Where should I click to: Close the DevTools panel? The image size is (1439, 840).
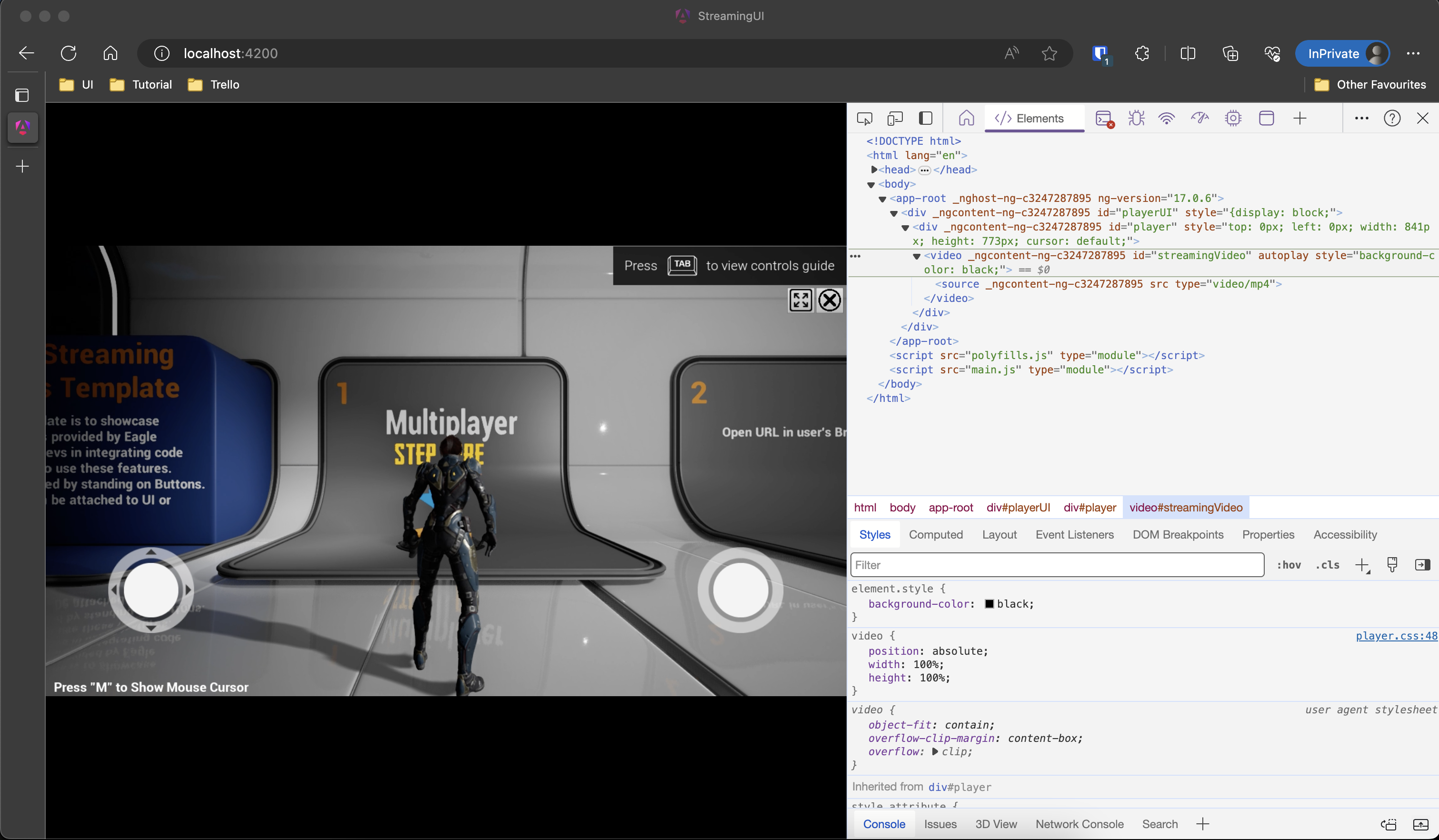click(x=1422, y=118)
